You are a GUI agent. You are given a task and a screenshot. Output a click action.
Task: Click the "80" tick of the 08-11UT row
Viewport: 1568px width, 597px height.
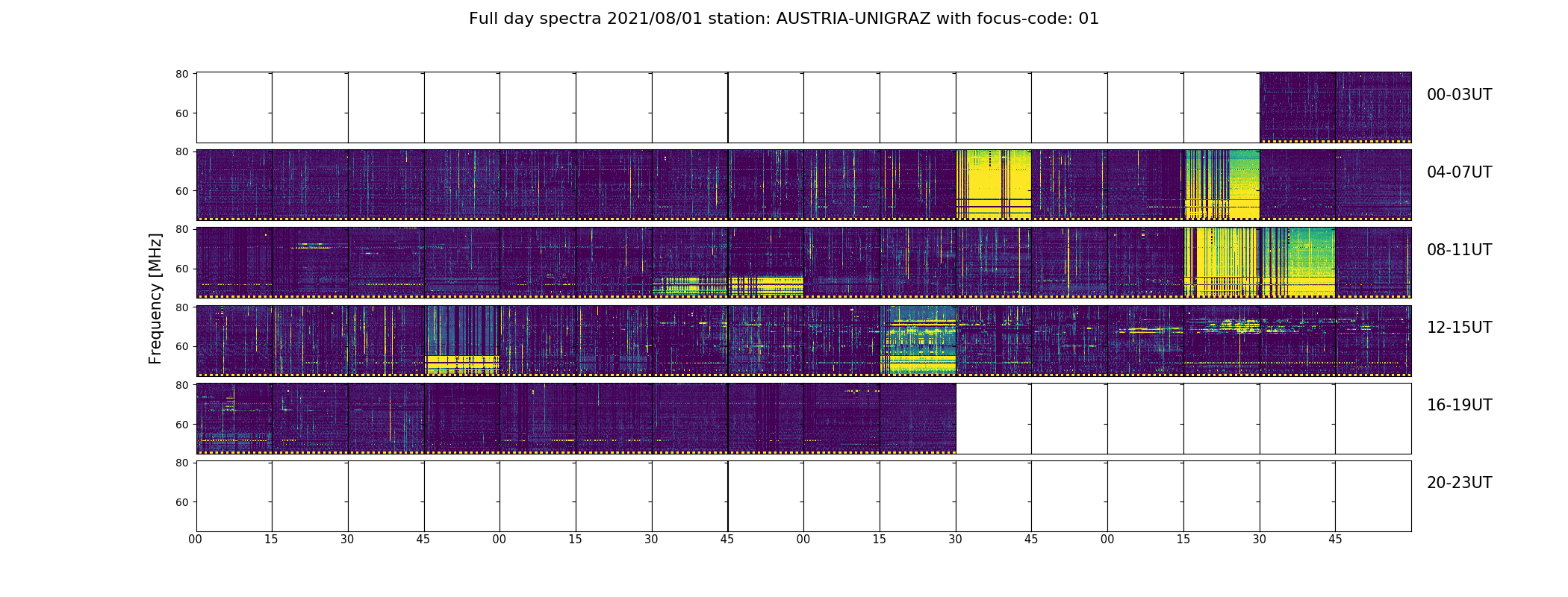pos(181,229)
